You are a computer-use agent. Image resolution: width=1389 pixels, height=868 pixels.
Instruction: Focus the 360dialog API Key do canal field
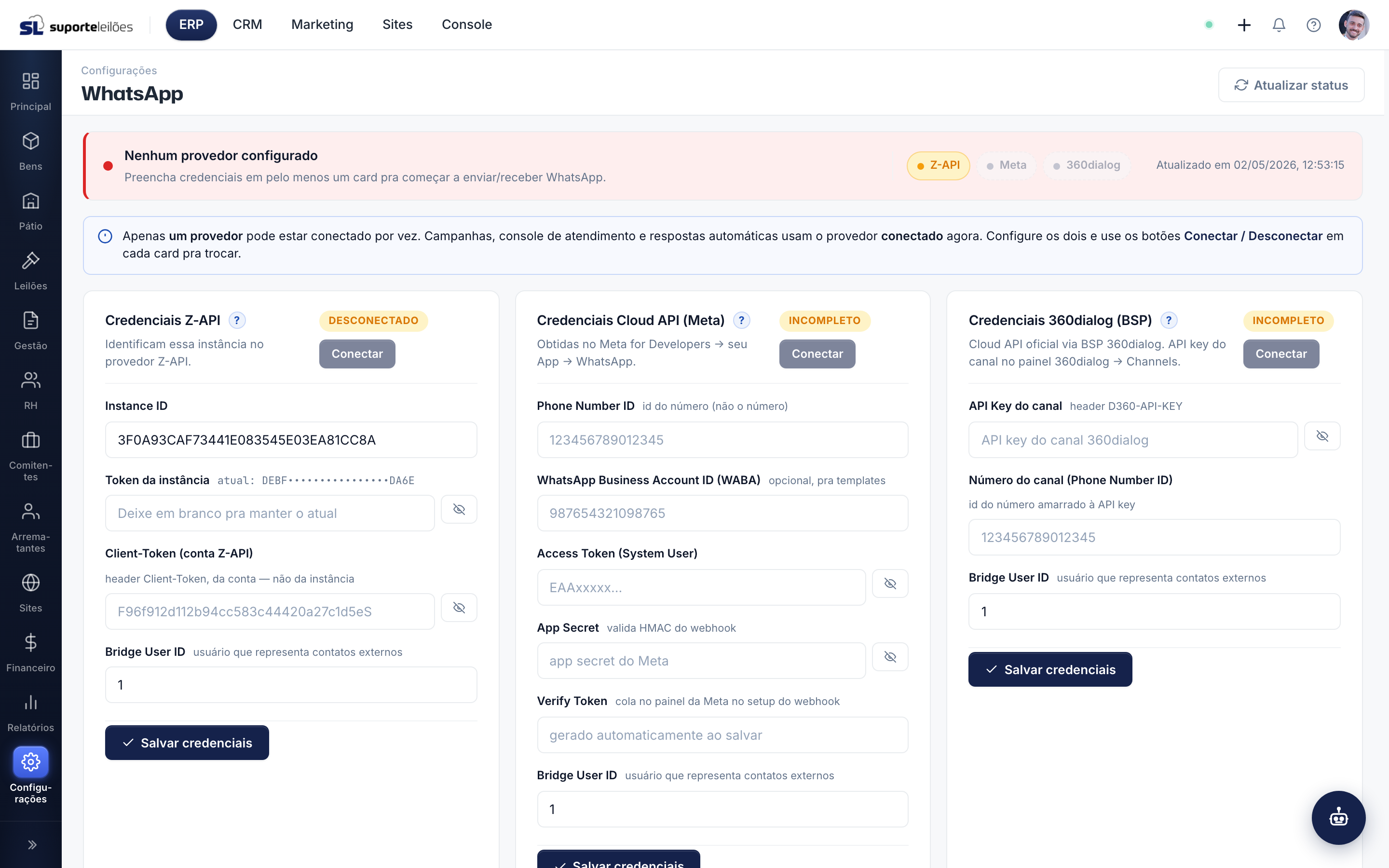click(1133, 440)
